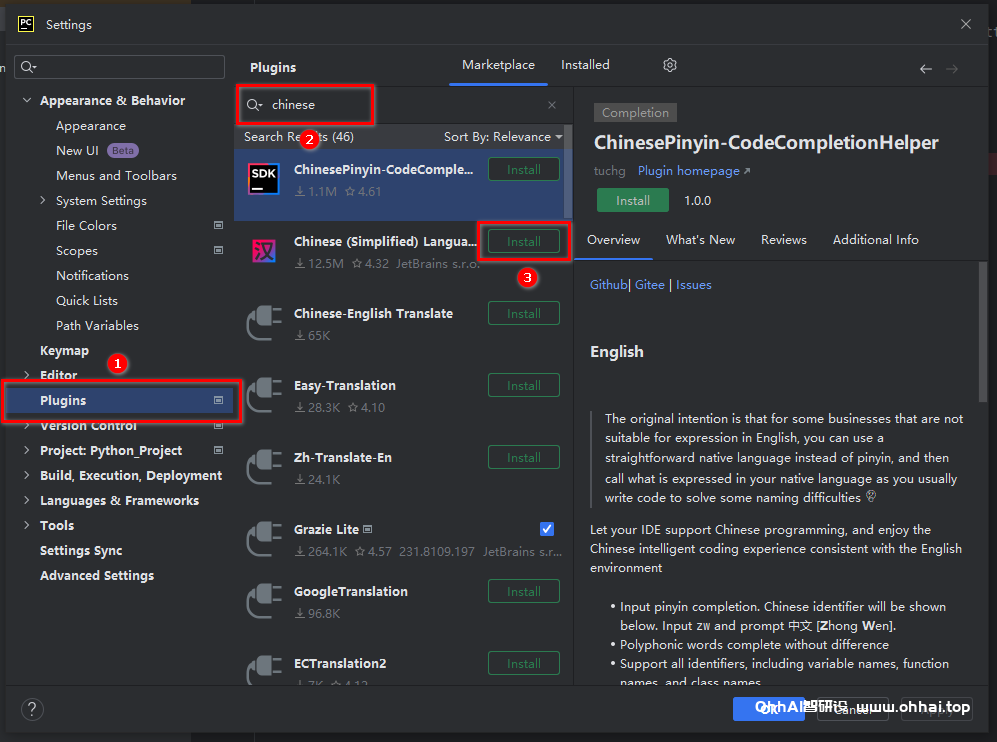Click the Zh-Translate-En plug icon
997x742 pixels.
(264, 466)
